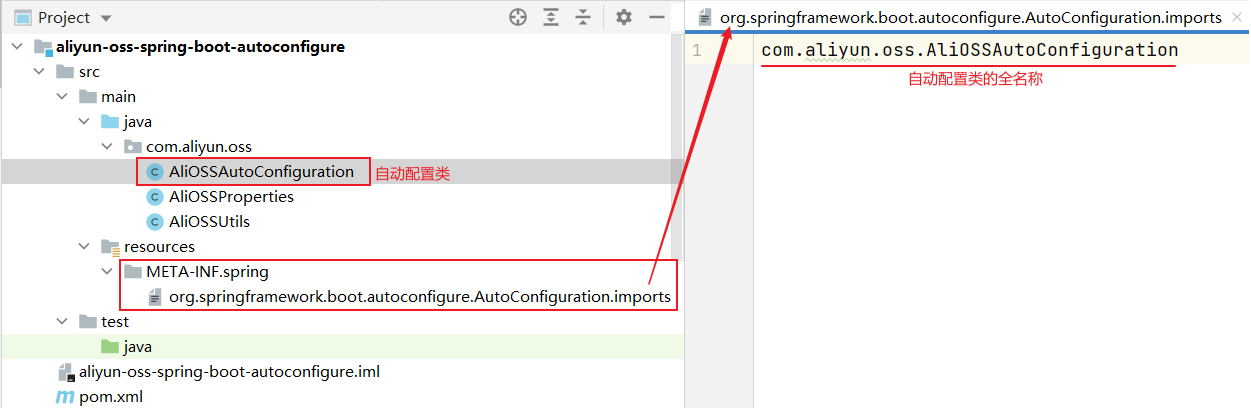Collapse the src folder
The height and width of the screenshot is (409, 1251).
tap(39, 72)
